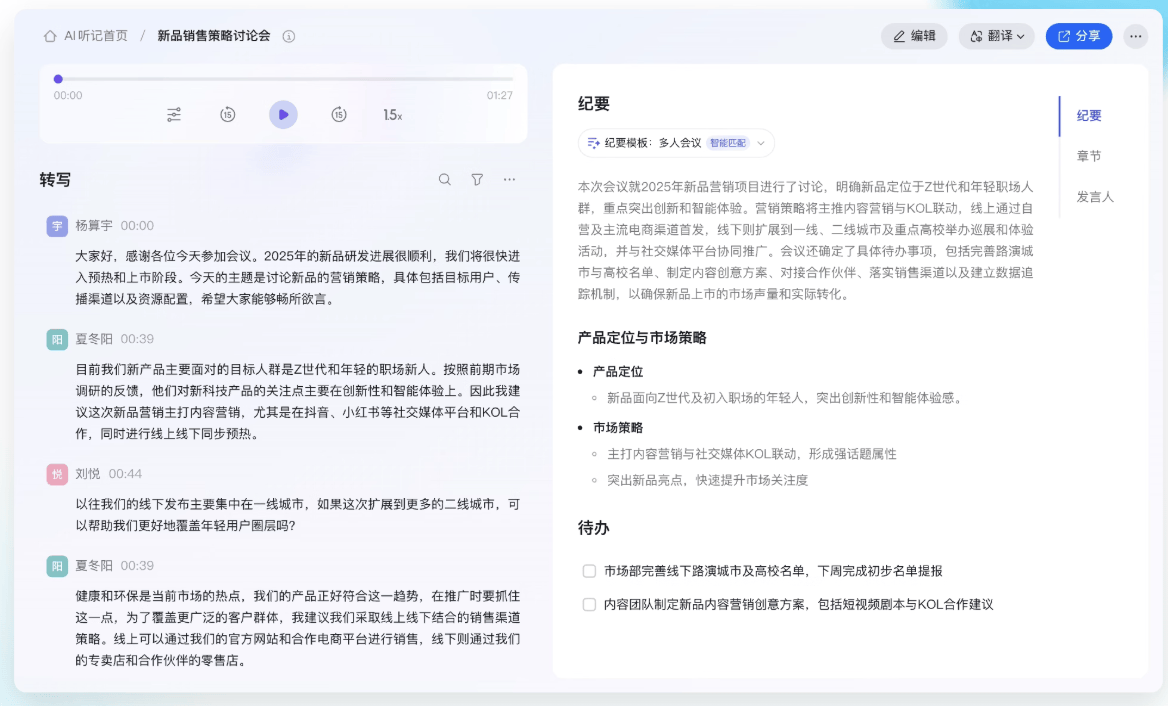Rewind audio 15 seconds
Screen dimensions: 1168x706
pyautogui.click(x=228, y=115)
